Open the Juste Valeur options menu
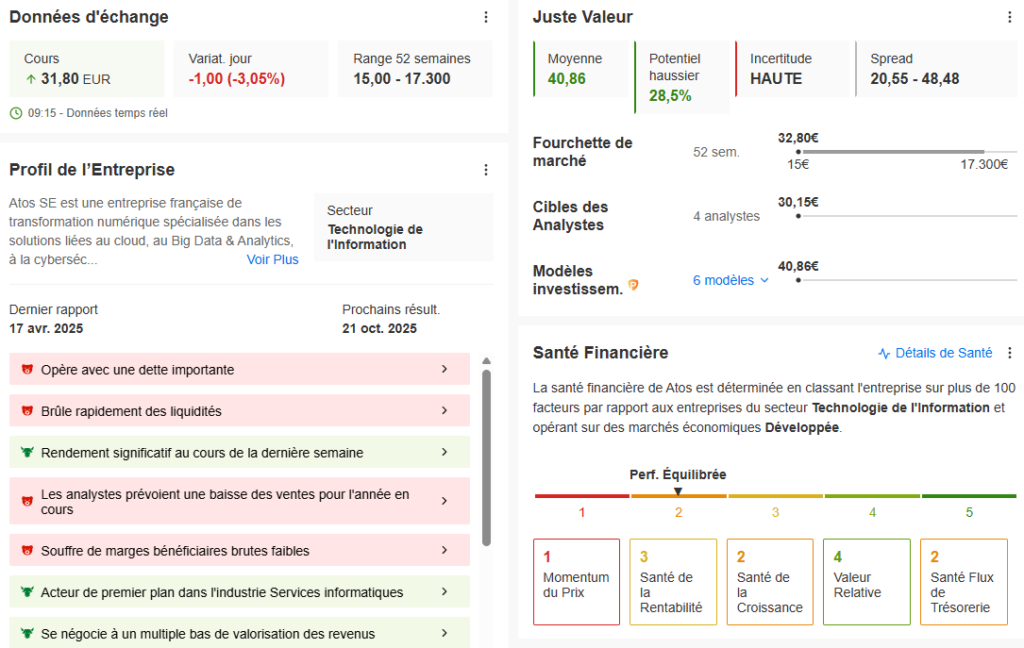Image resolution: width=1024 pixels, height=648 pixels. click(1009, 17)
